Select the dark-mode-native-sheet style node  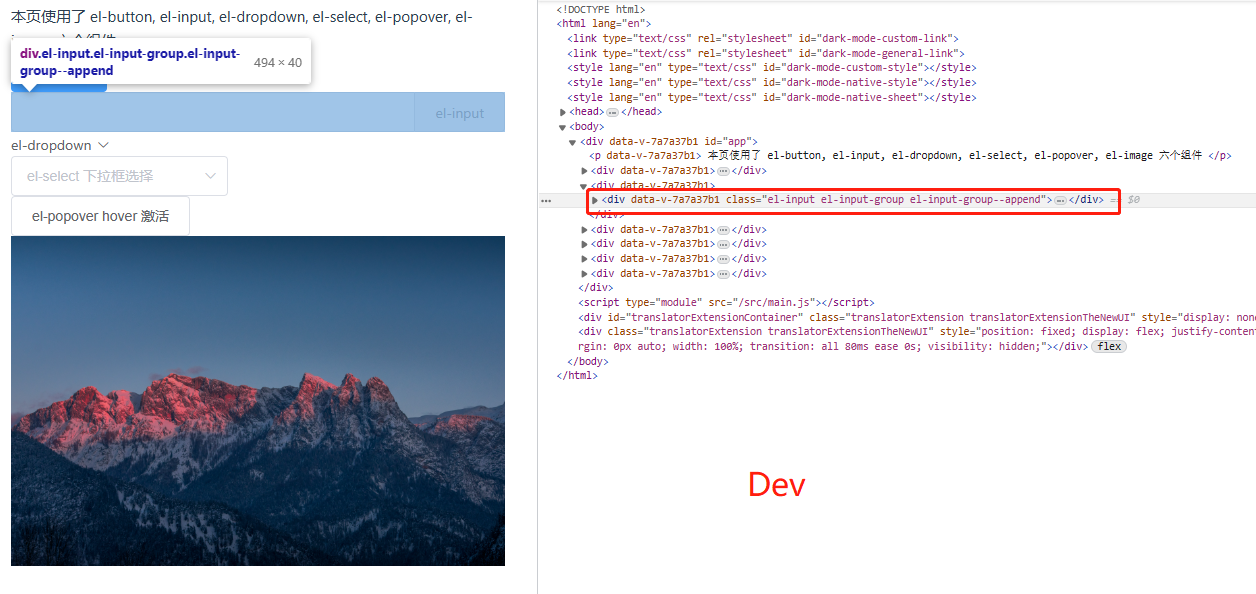pos(770,97)
